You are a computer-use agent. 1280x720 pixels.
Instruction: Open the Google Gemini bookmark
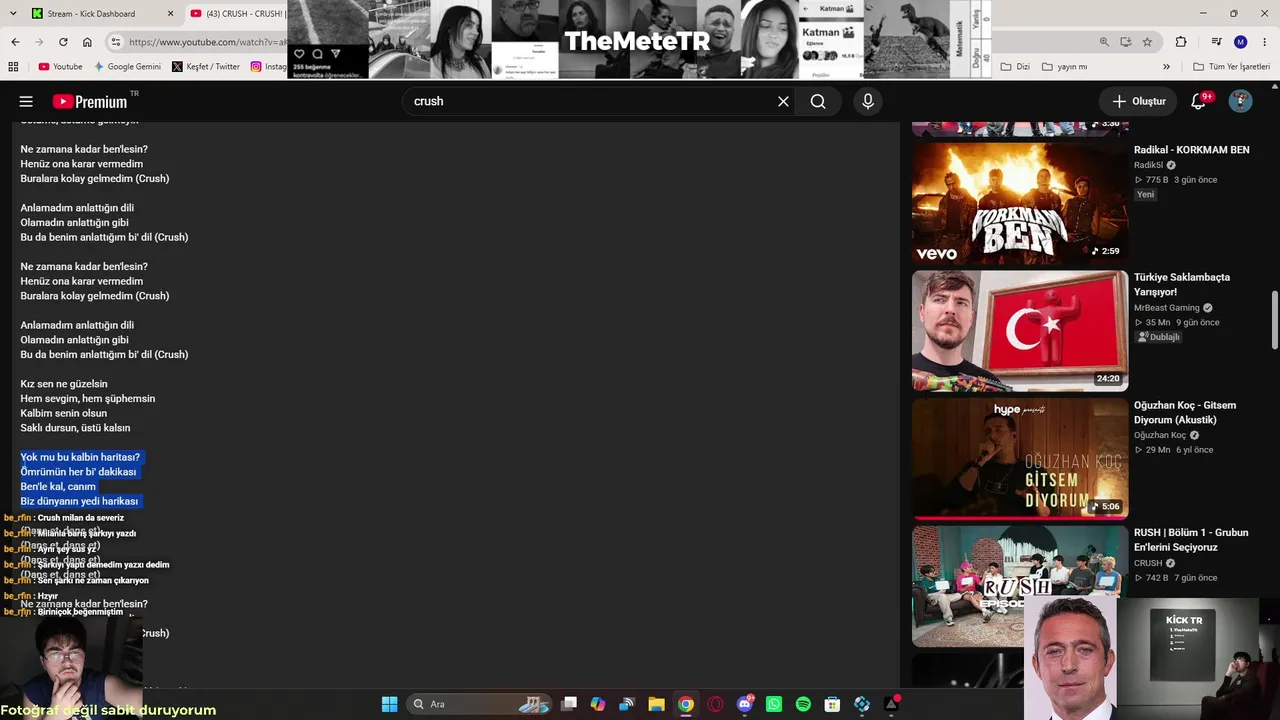click(127, 67)
